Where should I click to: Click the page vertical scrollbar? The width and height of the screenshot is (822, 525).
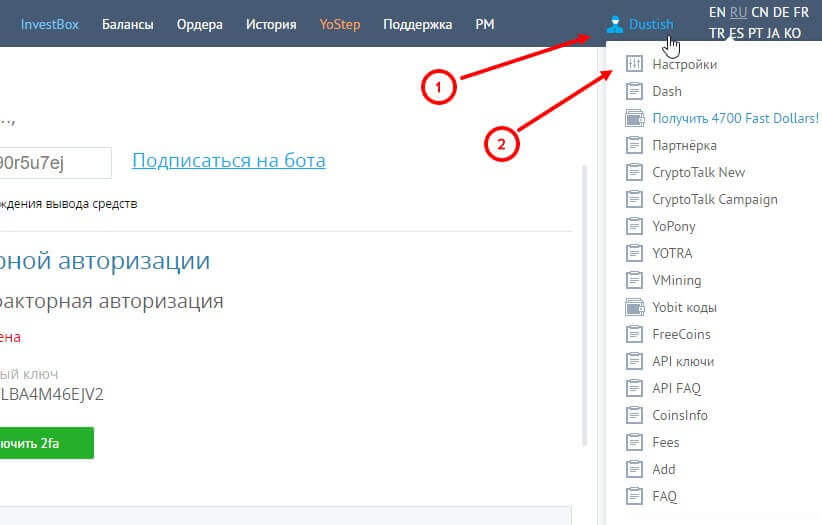586,300
